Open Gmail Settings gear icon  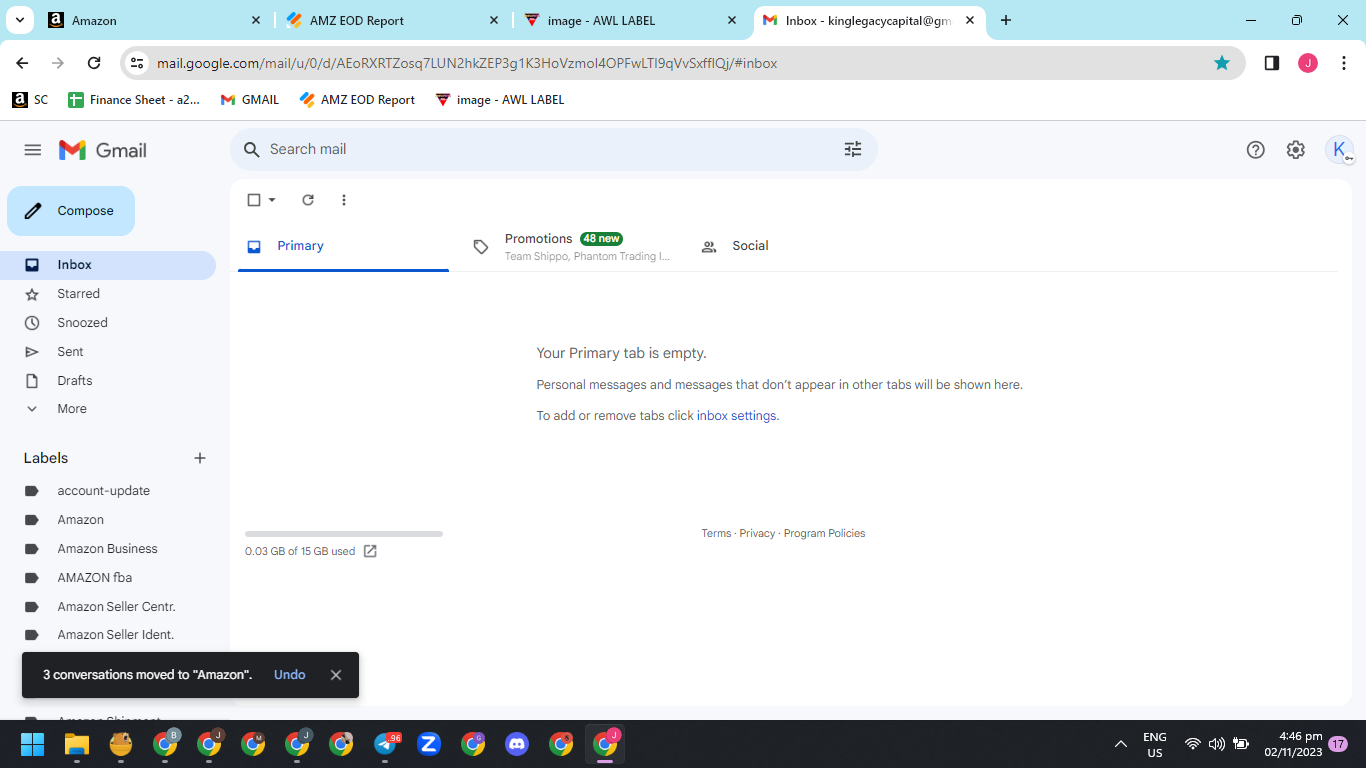tap(1296, 150)
